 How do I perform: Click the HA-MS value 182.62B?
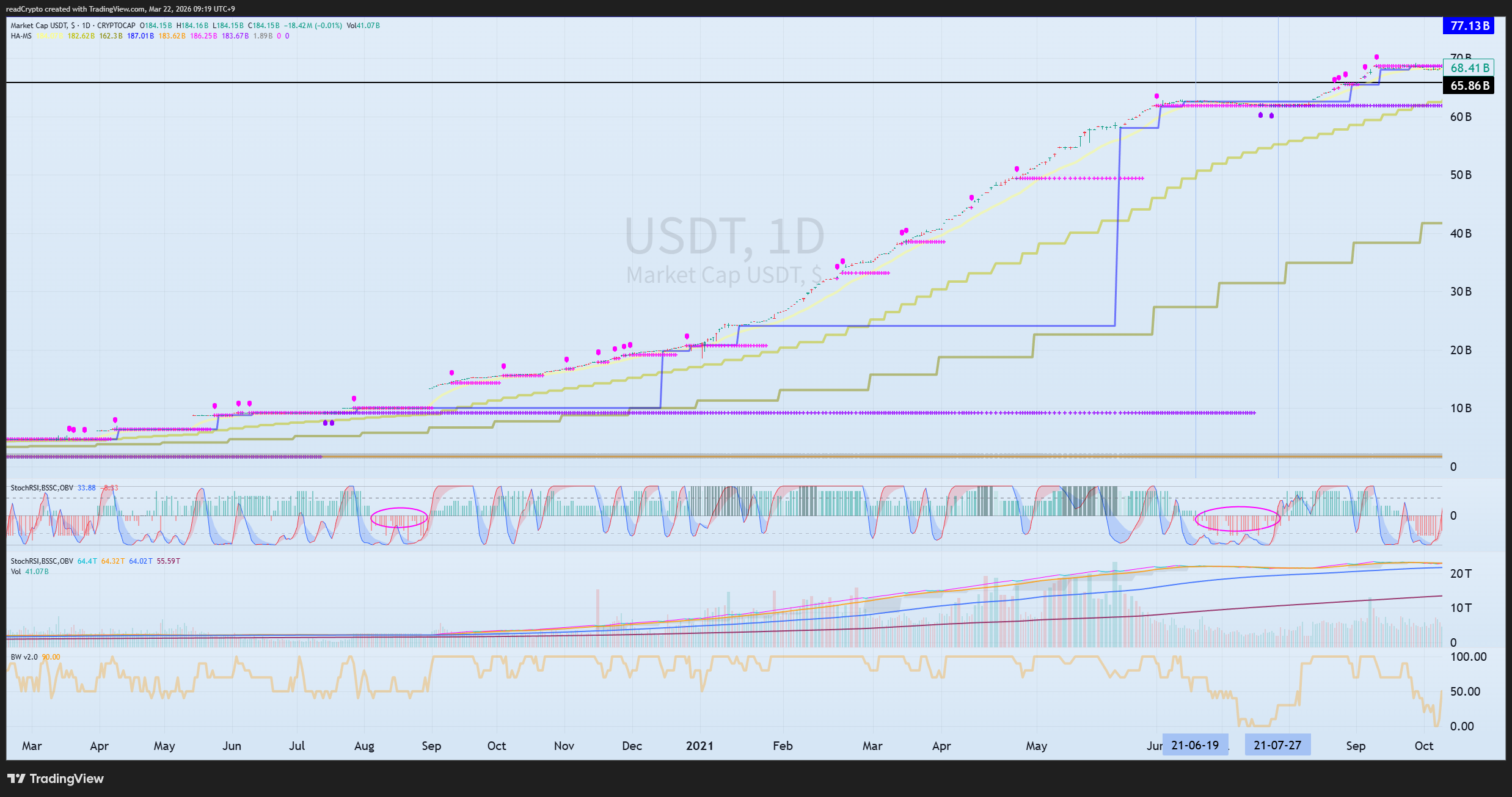(81, 36)
